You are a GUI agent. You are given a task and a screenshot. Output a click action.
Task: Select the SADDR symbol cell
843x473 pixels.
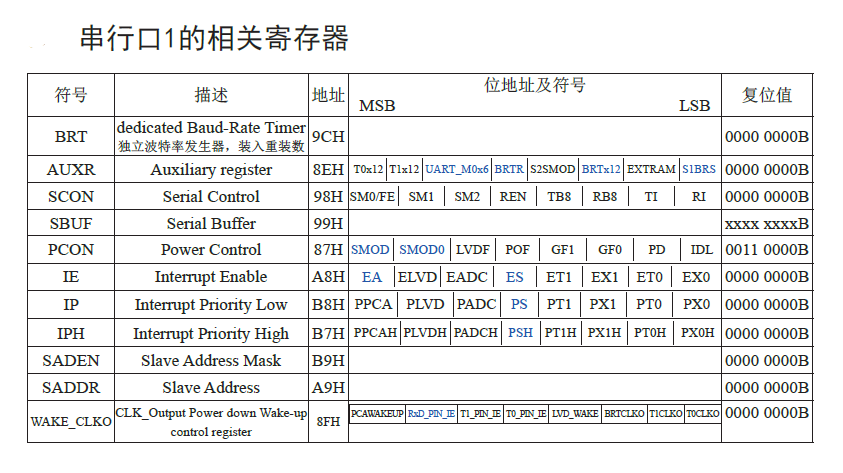(70, 388)
